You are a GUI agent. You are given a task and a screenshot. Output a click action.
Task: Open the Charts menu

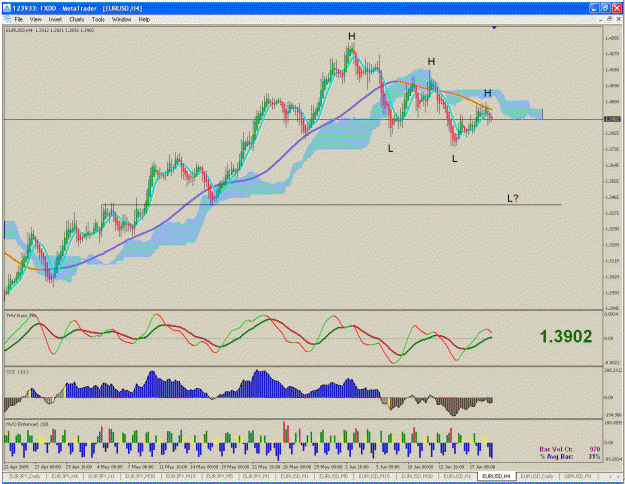pos(77,19)
